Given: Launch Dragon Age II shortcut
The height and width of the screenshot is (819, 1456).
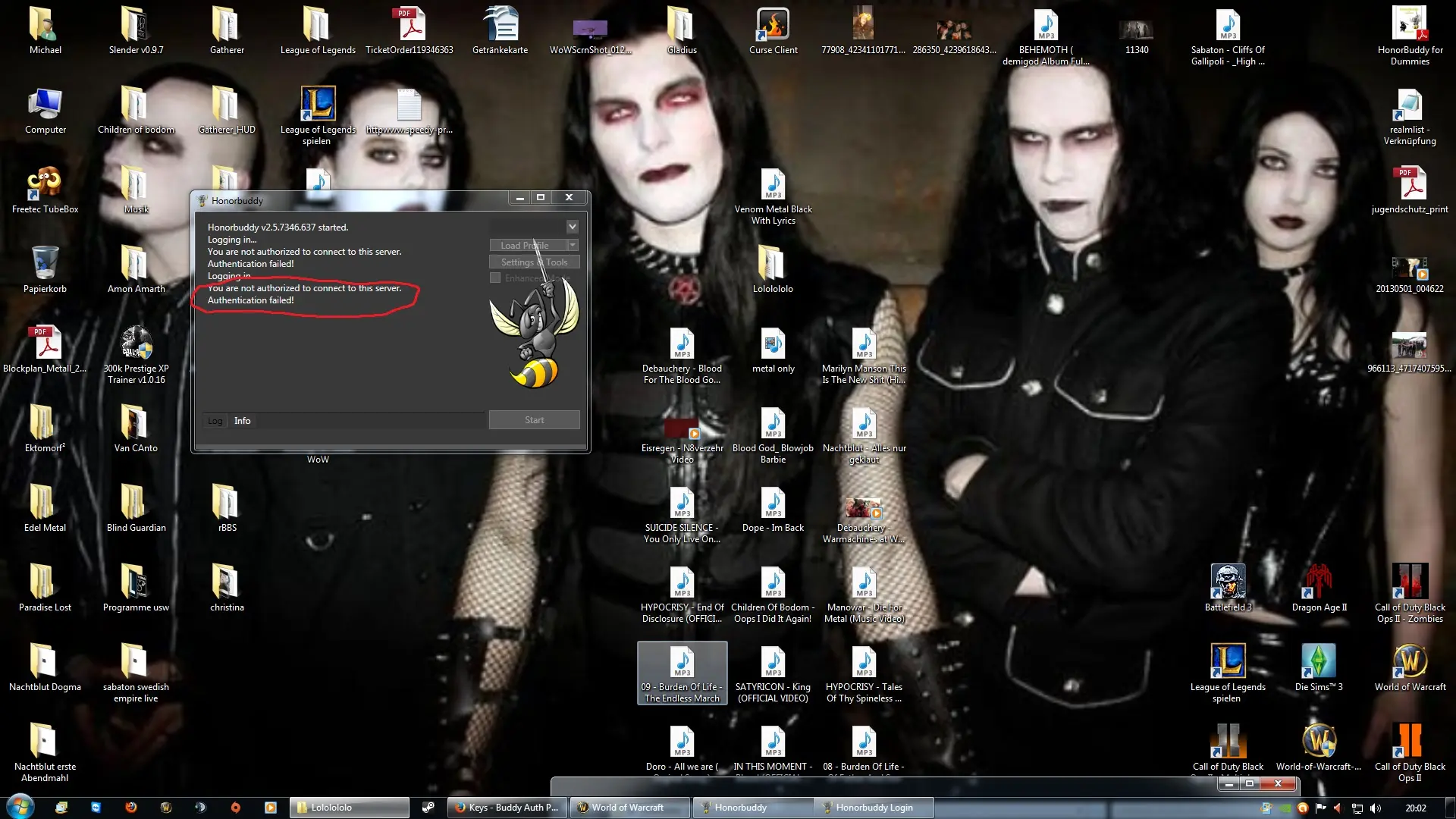Looking at the screenshot, I should pyautogui.click(x=1319, y=588).
